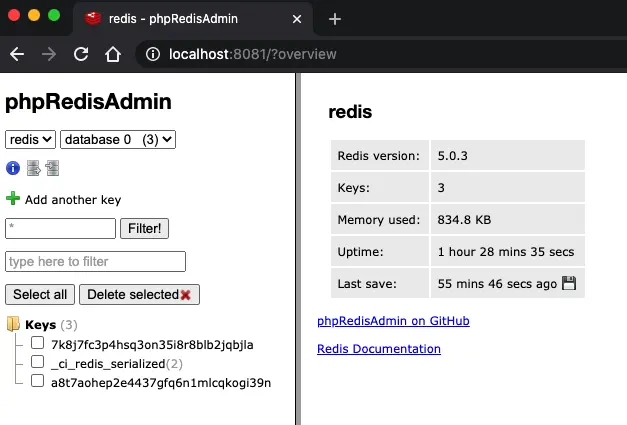The height and width of the screenshot is (425, 627).
Task: Open the database 0 (3) dropdown
Action: pos(118,140)
